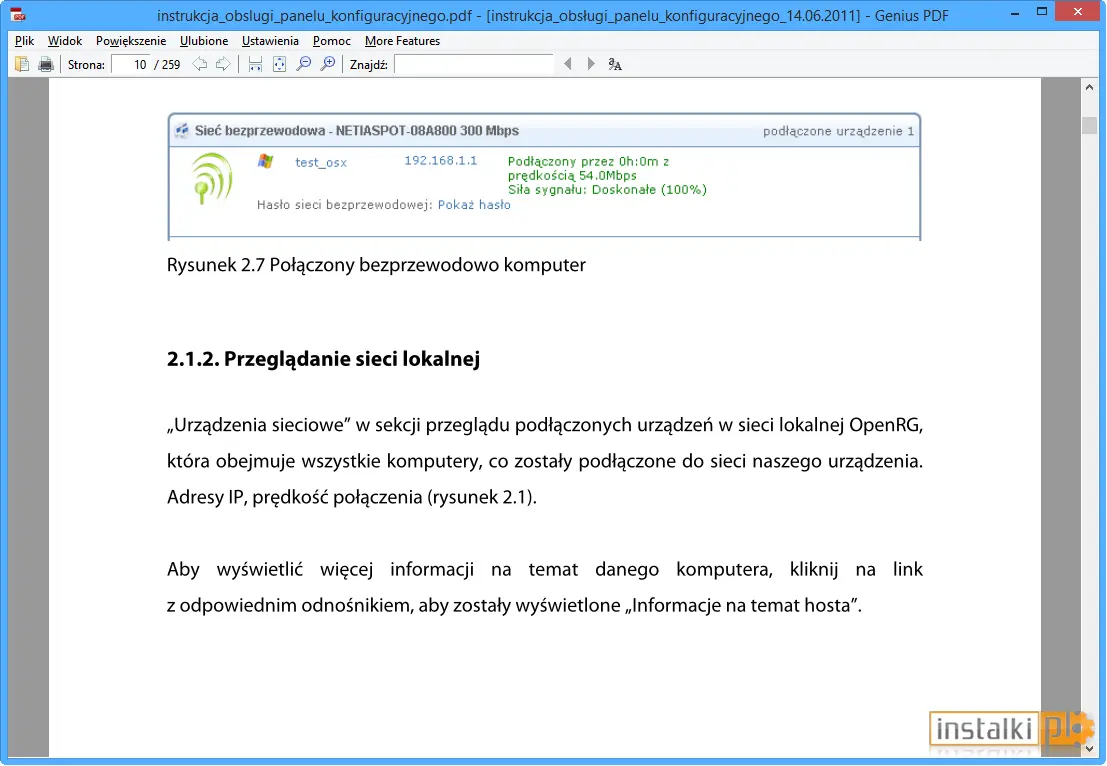Click the scrollbar up arrow
Viewport: 1107px width, 766px height.
(x=1089, y=88)
